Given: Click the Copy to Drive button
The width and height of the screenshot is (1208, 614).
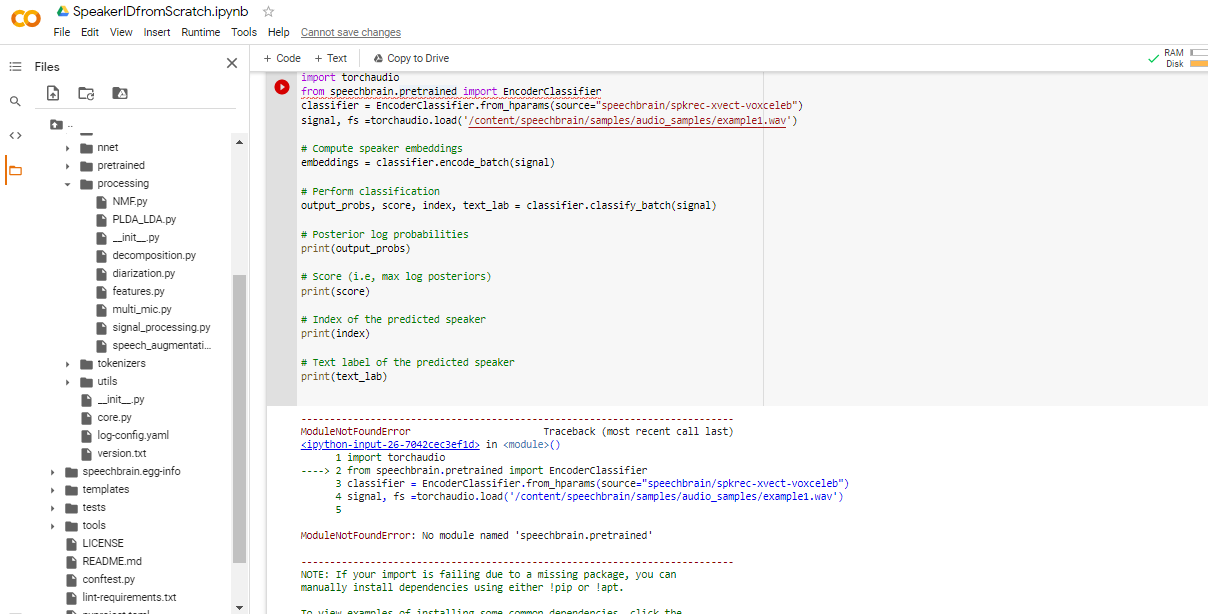Looking at the screenshot, I should (x=410, y=57).
